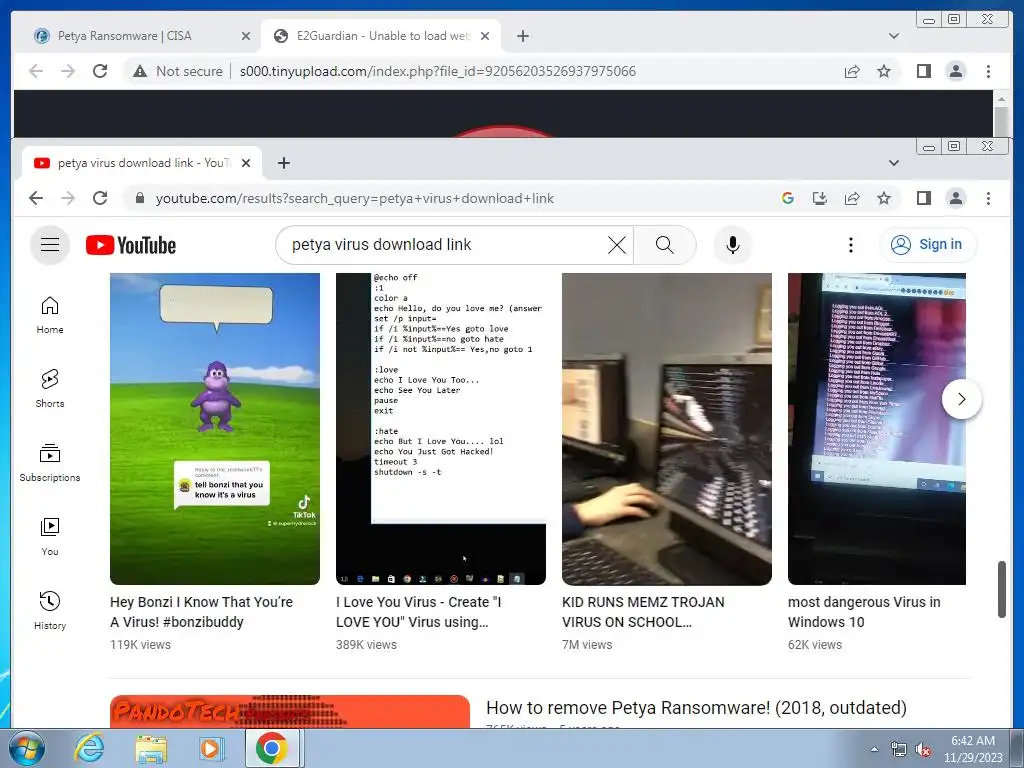The height and width of the screenshot is (768, 1024).
Task: Clear the YouTube search query with X
Action: coord(616,245)
